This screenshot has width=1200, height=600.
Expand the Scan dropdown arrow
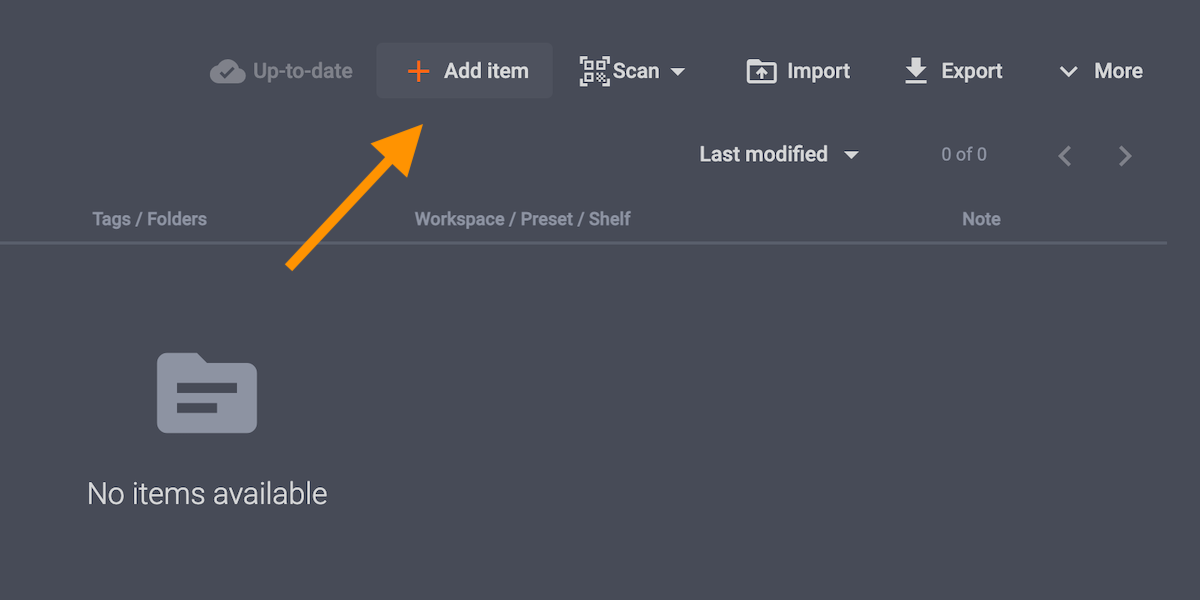678,72
